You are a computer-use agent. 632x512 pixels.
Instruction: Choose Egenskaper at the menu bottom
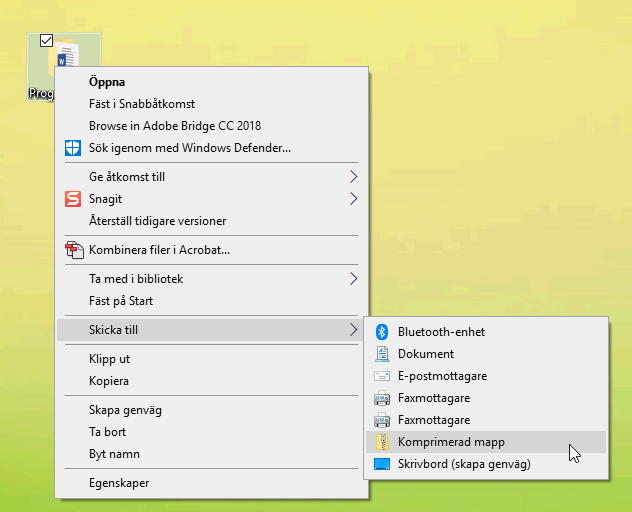(119, 483)
